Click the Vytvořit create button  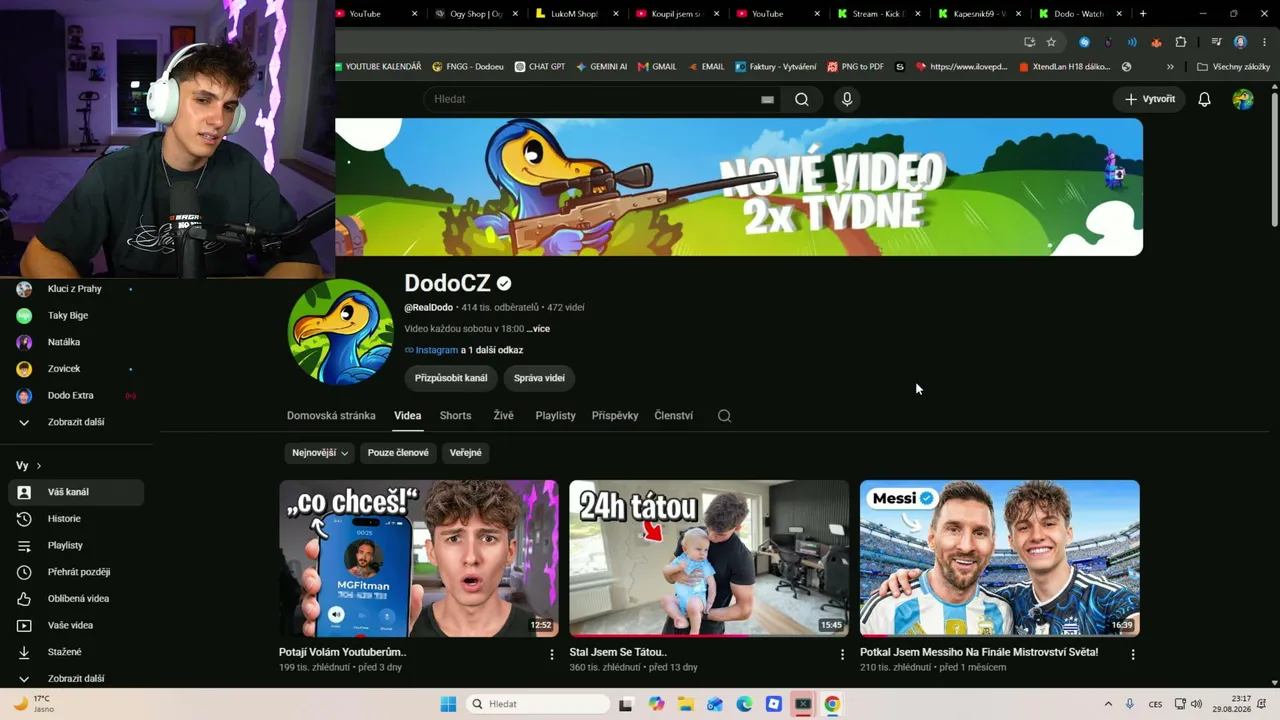point(1149,99)
